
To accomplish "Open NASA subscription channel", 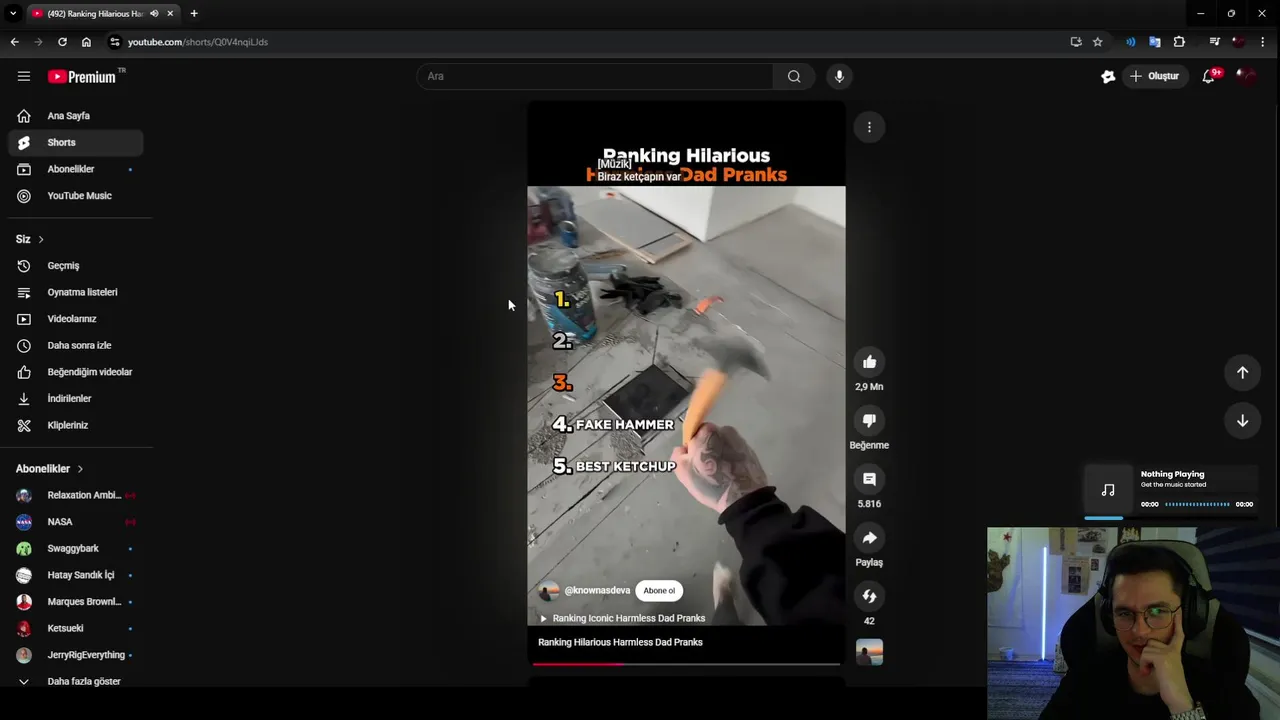I will [76, 522].
